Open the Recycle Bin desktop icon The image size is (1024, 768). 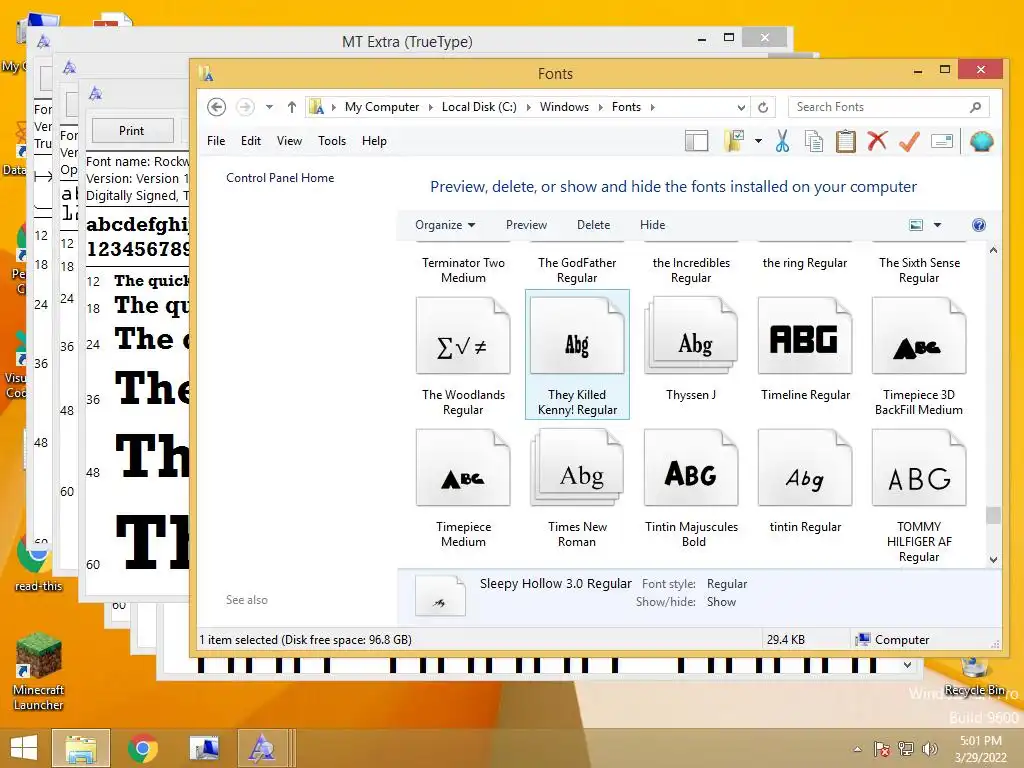coord(974,677)
